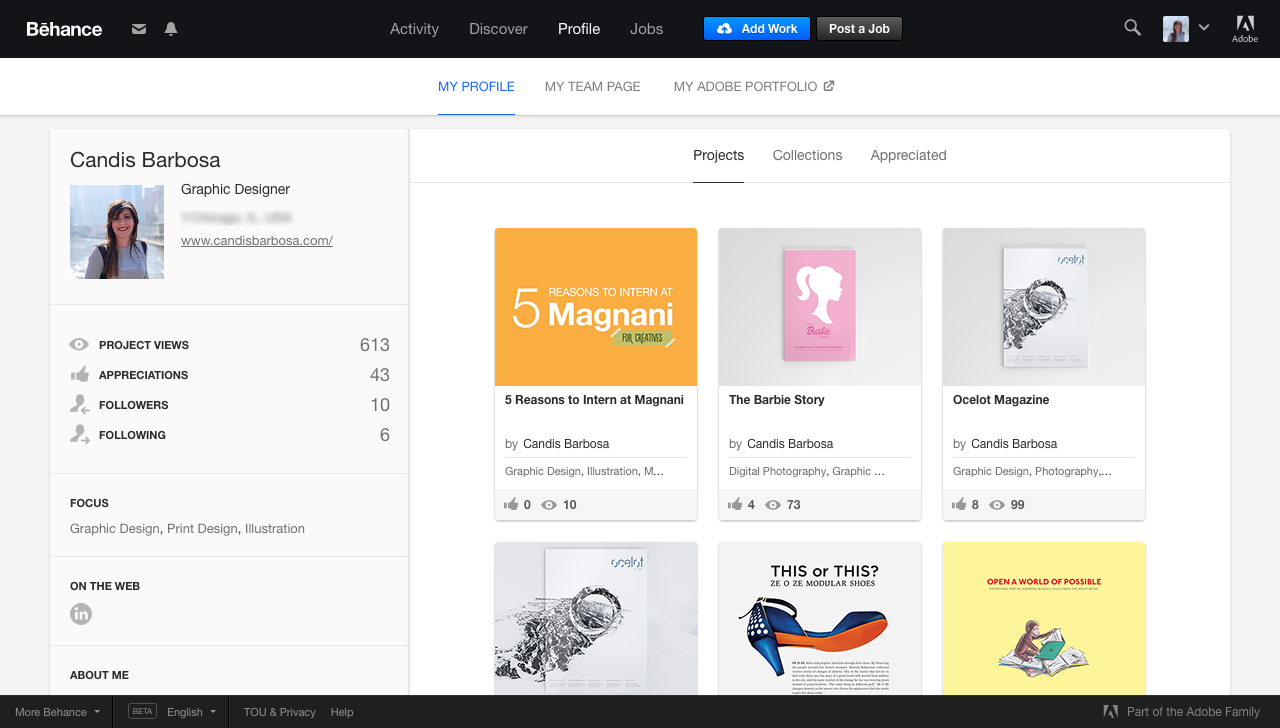Screen dimensions: 1280x728
Task: Click thumbs-up icon on 5 Reasons card
Action: coord(511,504)
